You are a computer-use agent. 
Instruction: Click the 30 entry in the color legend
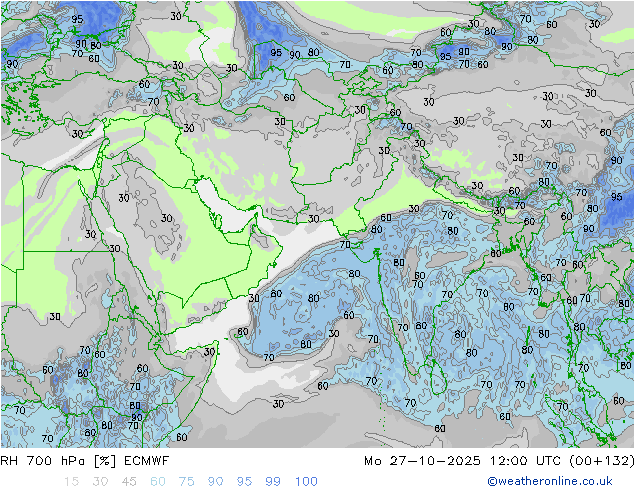(x=100, y=482)
